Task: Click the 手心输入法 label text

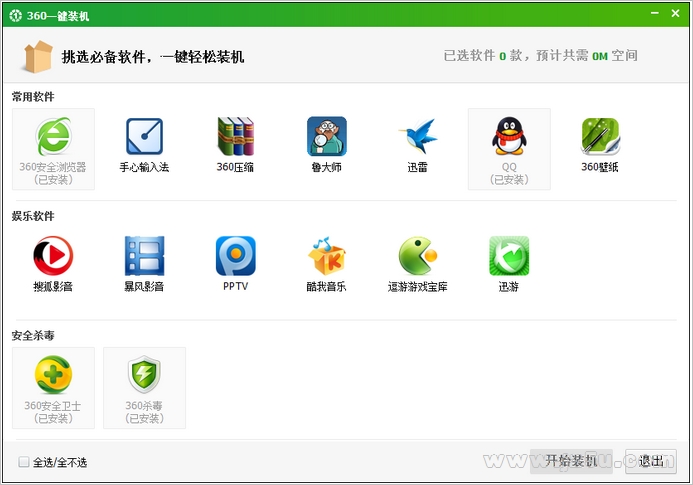Action: tap(145, 167)
